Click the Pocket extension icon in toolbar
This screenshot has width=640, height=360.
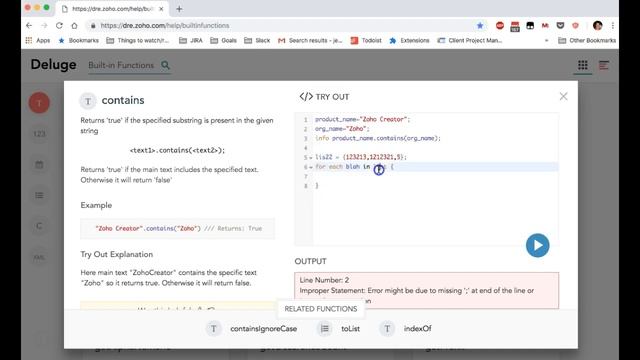(x=560, y=25)
